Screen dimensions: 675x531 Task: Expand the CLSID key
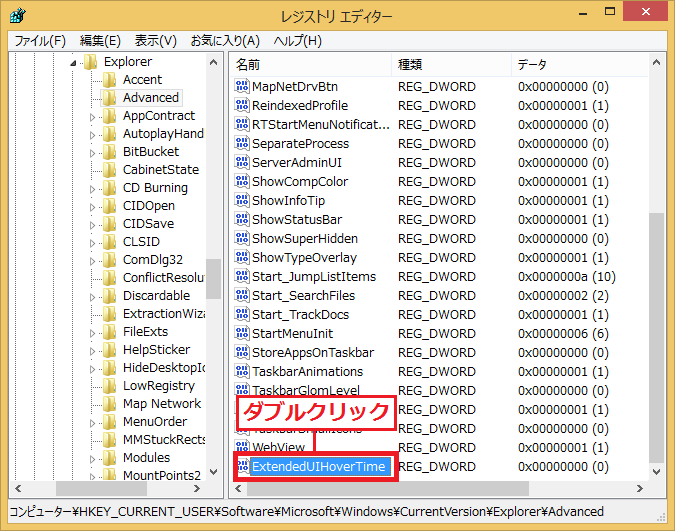(92, 243)
